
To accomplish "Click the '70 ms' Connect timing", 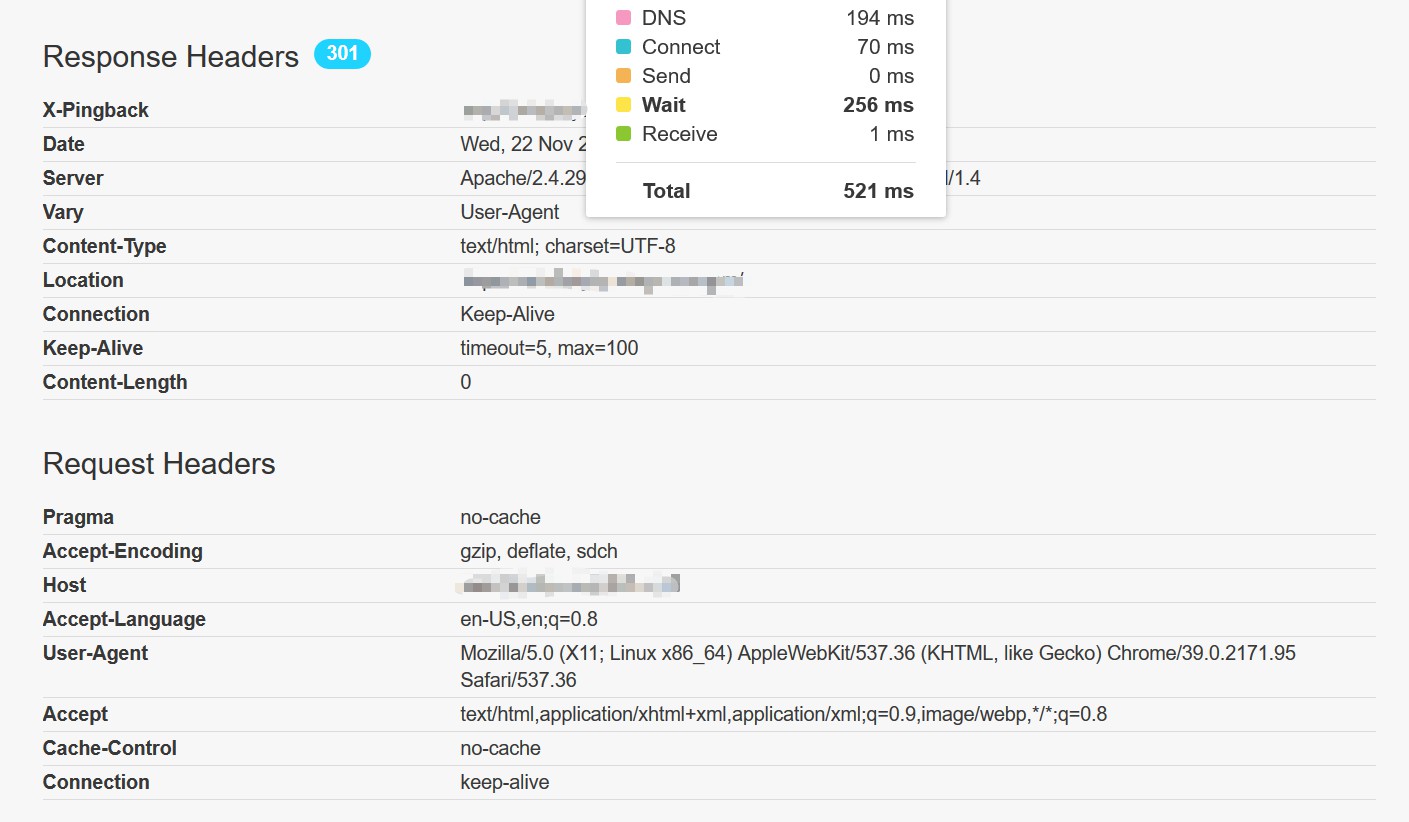I will point(886,47).
